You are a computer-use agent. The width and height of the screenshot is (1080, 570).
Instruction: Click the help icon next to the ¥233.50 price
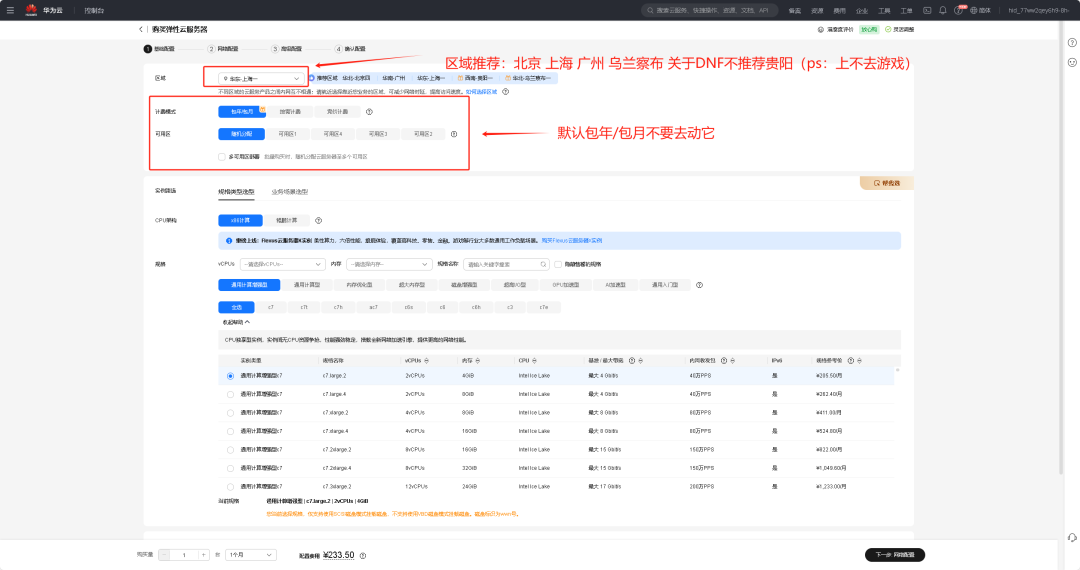click(363, 556)
